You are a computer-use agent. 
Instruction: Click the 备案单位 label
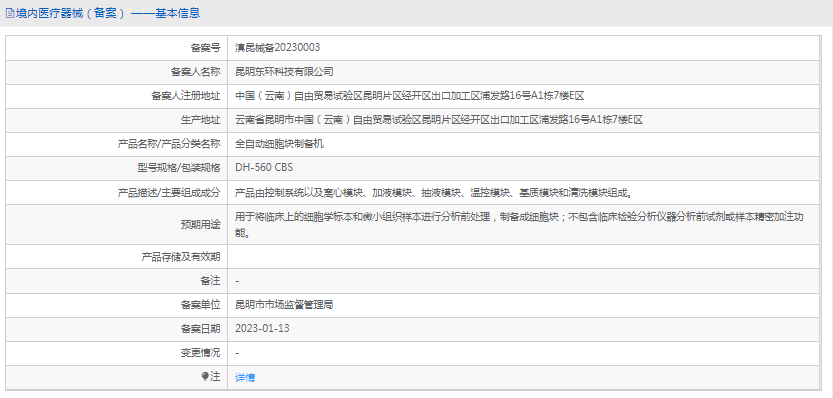pyautogui.click(x=200, y=305)
